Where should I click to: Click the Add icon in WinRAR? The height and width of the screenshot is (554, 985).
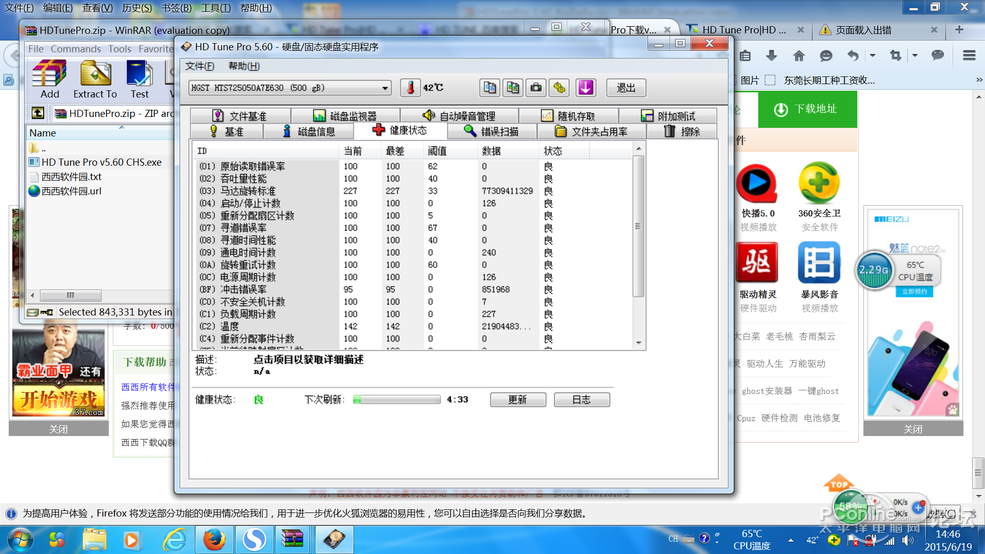click(x=50, y=79)
